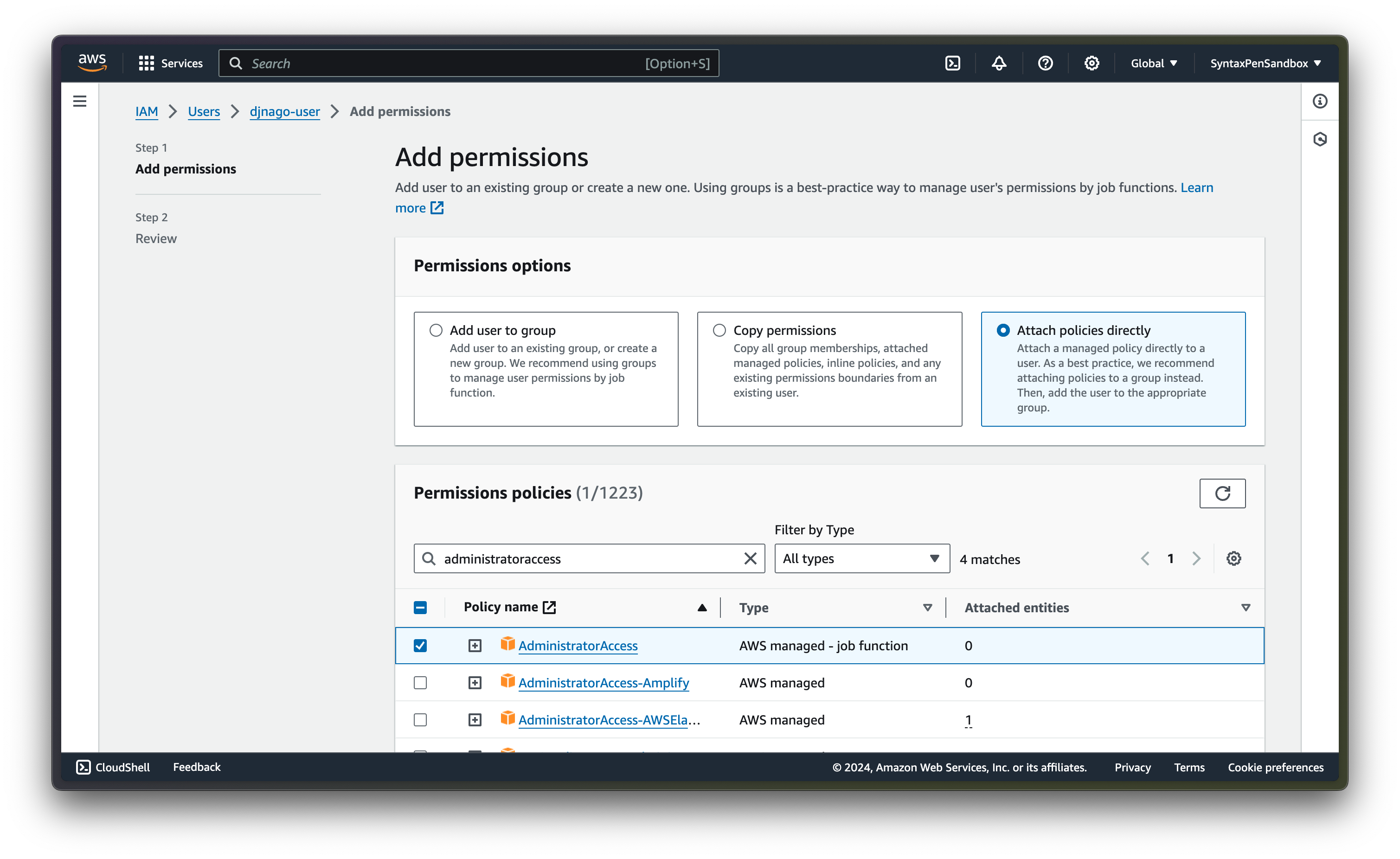Image resolution: width=1400 pixels, height=859 pixels.
Task: Select Copy permissions radio option
Action: point(719,330)
